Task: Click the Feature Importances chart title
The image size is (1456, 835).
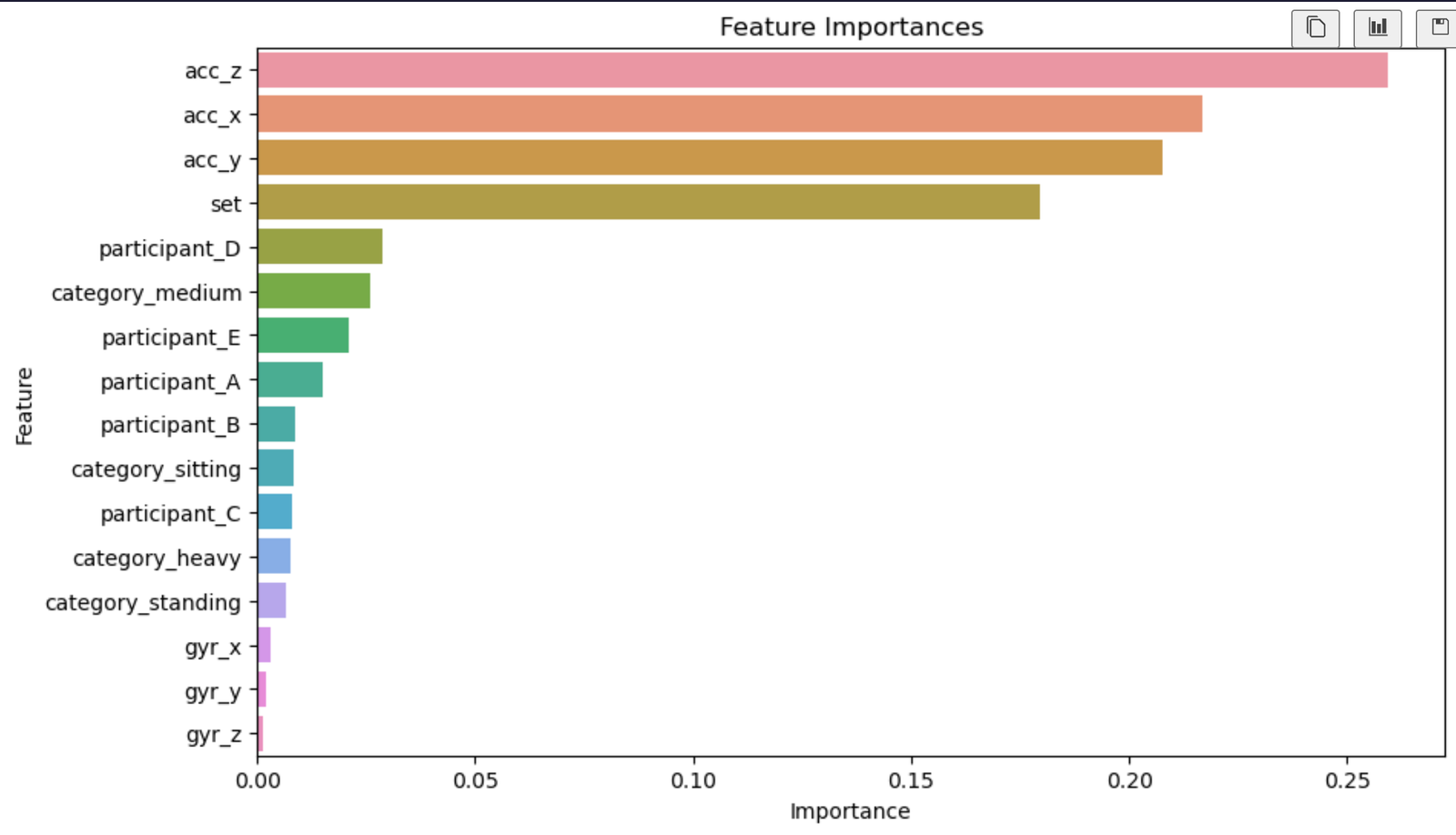Action: (x=851, y=27)
